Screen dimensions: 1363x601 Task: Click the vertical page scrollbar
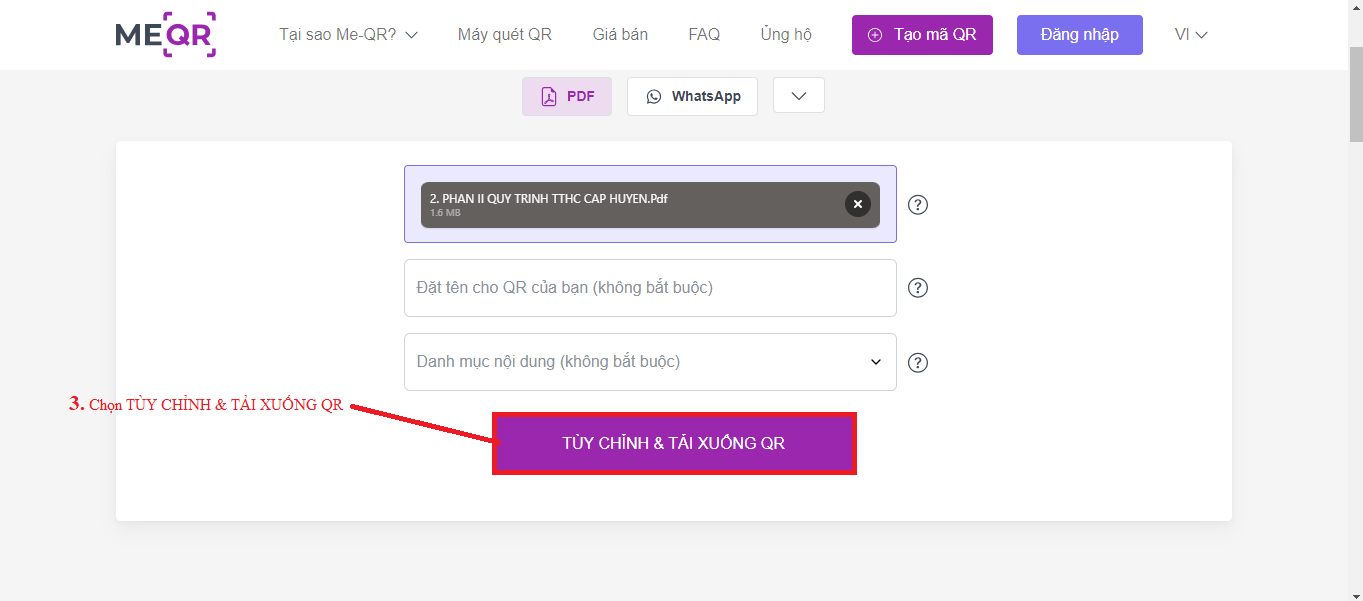(1356, 95)
